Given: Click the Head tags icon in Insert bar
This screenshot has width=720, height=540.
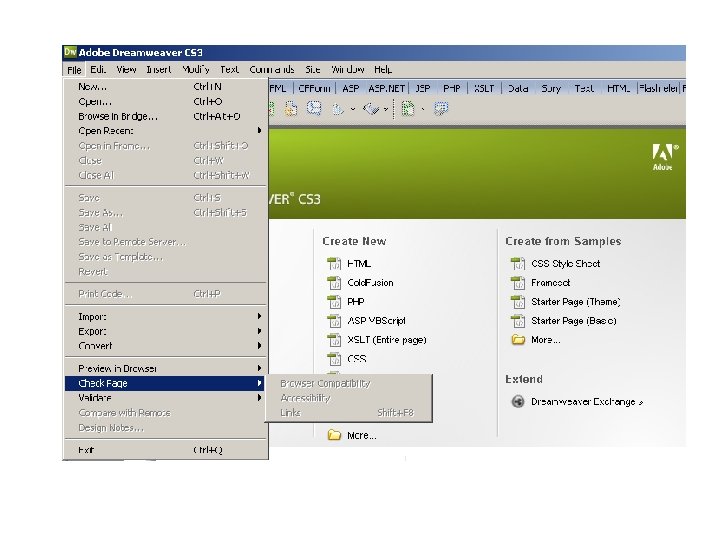Looking at the screenshot, I should tap(338, 109).
